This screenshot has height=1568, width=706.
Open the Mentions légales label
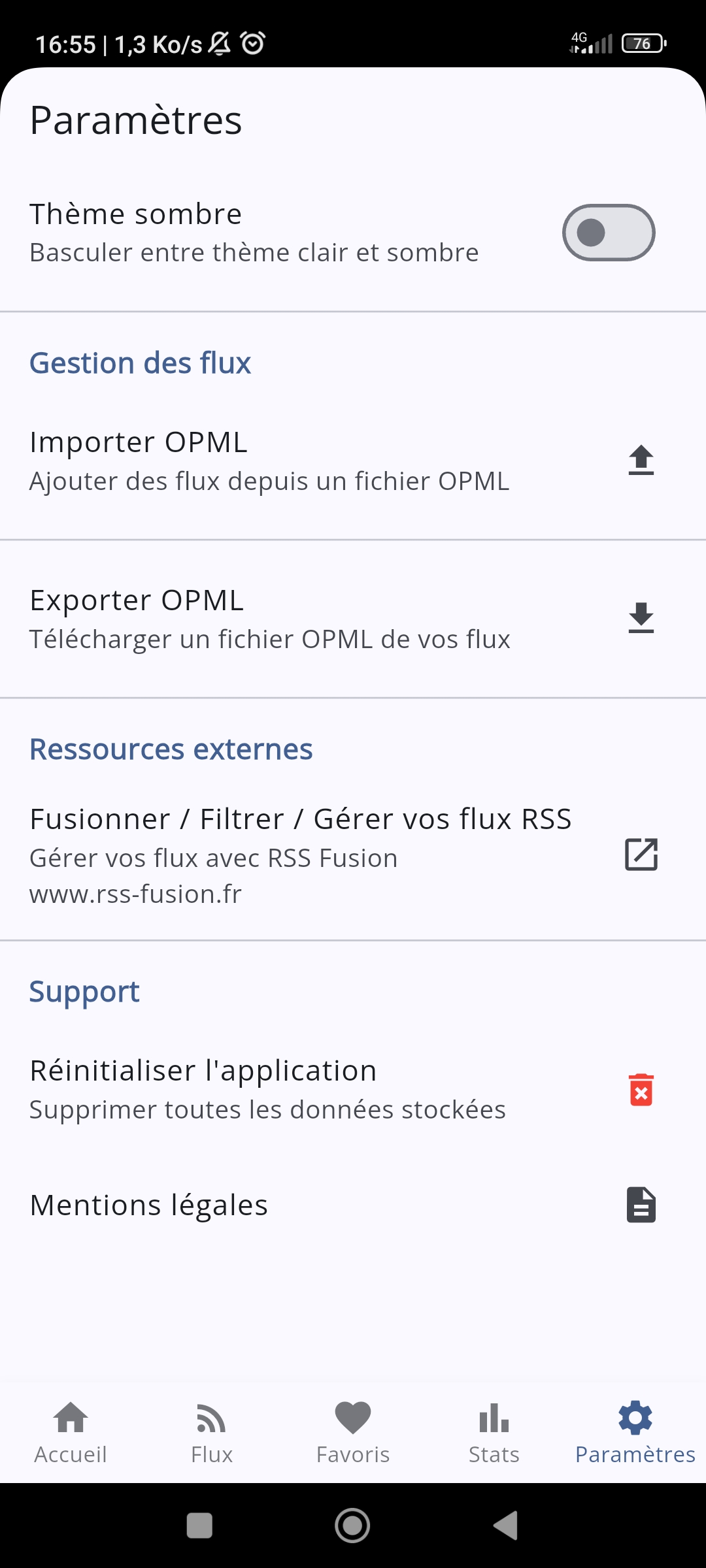pyautogui.click(x=149, y=1205)
